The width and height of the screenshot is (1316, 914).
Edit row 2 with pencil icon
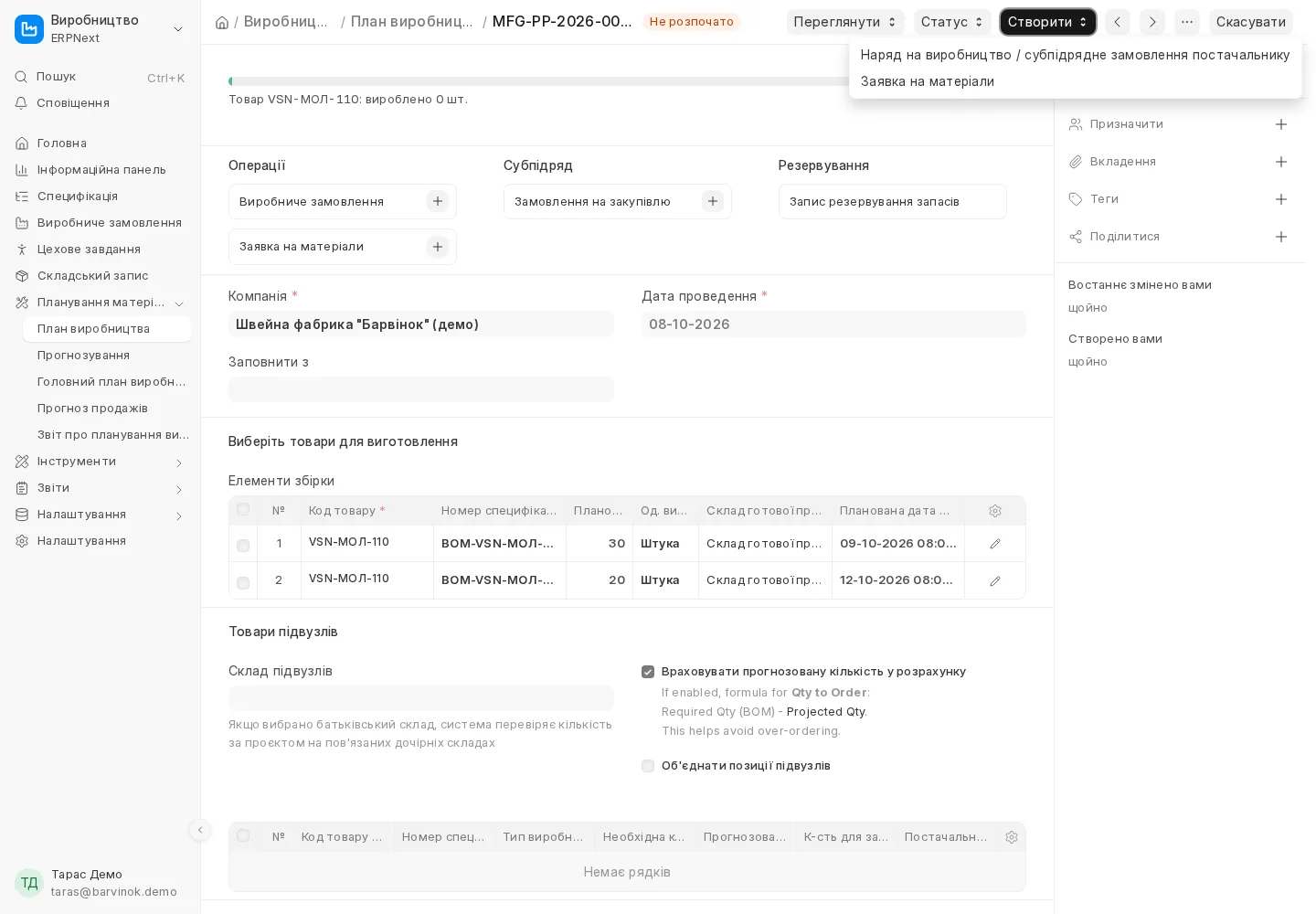click(x=995, y=580)
